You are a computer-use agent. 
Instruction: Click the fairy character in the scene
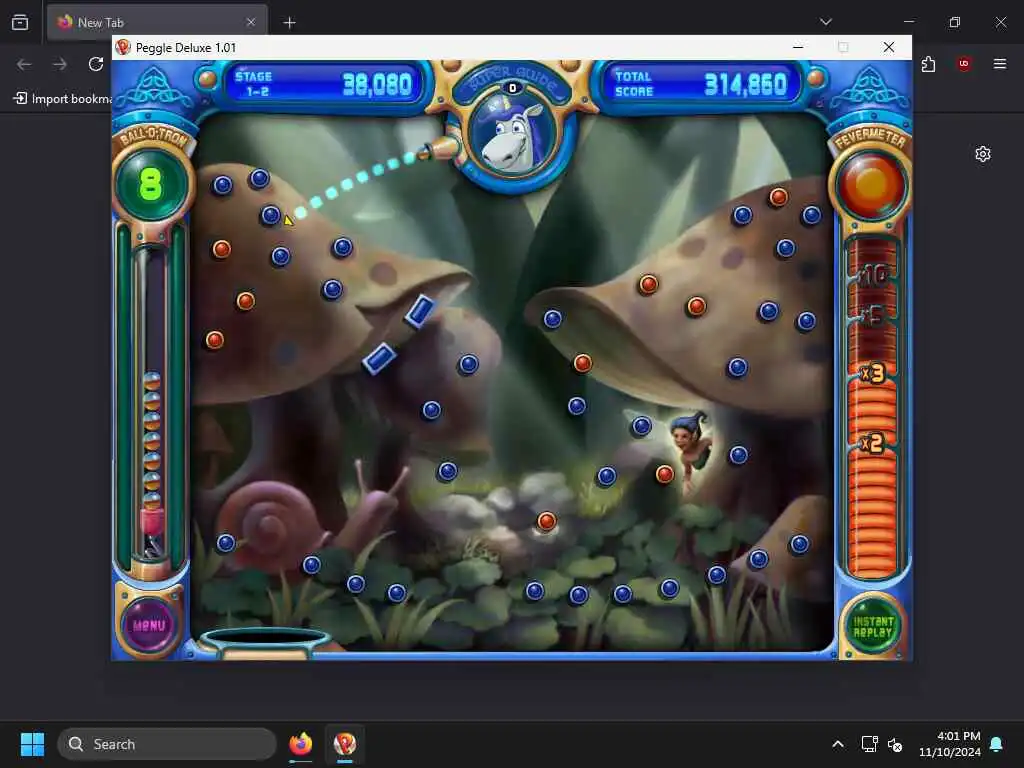click(692, 445)
